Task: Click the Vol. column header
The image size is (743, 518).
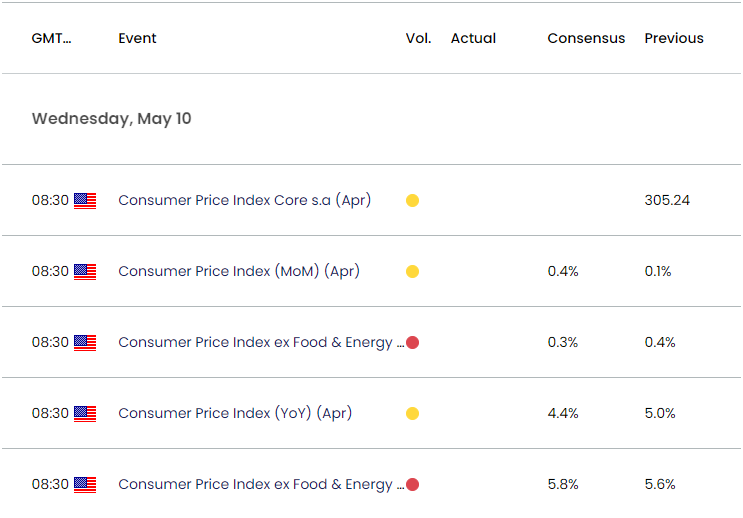Action: [x=418, y=38]
